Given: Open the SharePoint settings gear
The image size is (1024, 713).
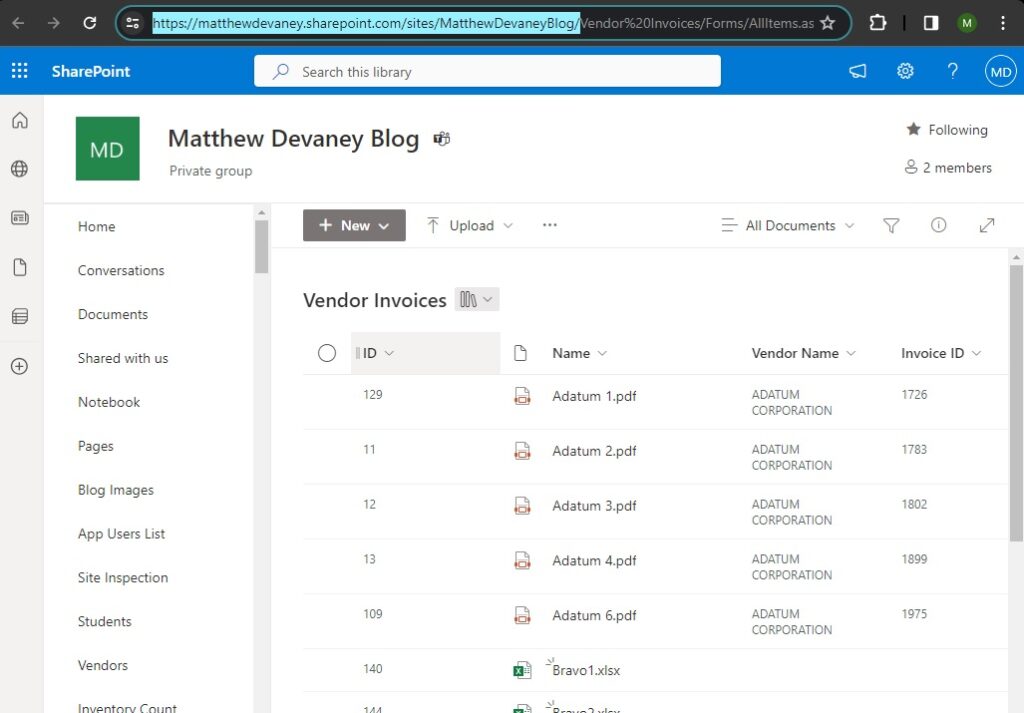Looking at the screenshot, I should coord(905,71).
